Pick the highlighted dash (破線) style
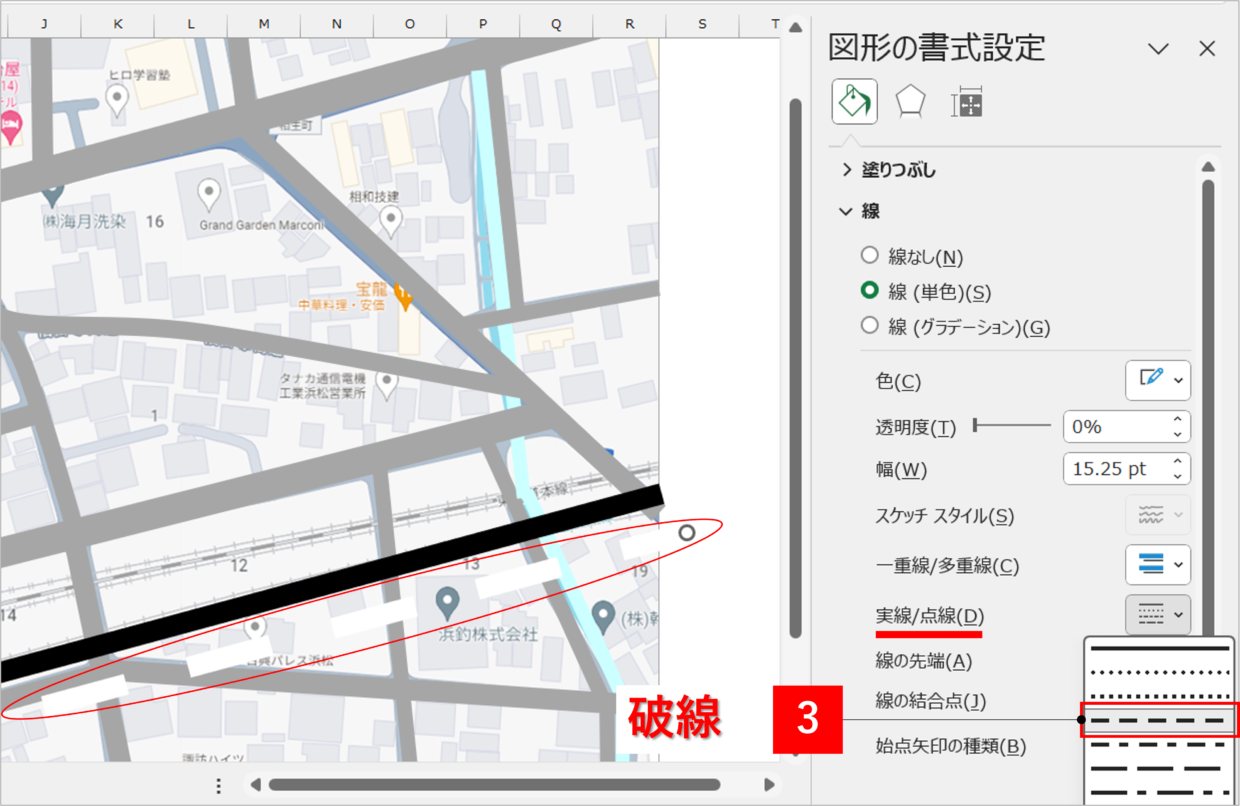The width and height of the screenshot is (1240, 806). pyautogui.click(x=1160, y=720)
